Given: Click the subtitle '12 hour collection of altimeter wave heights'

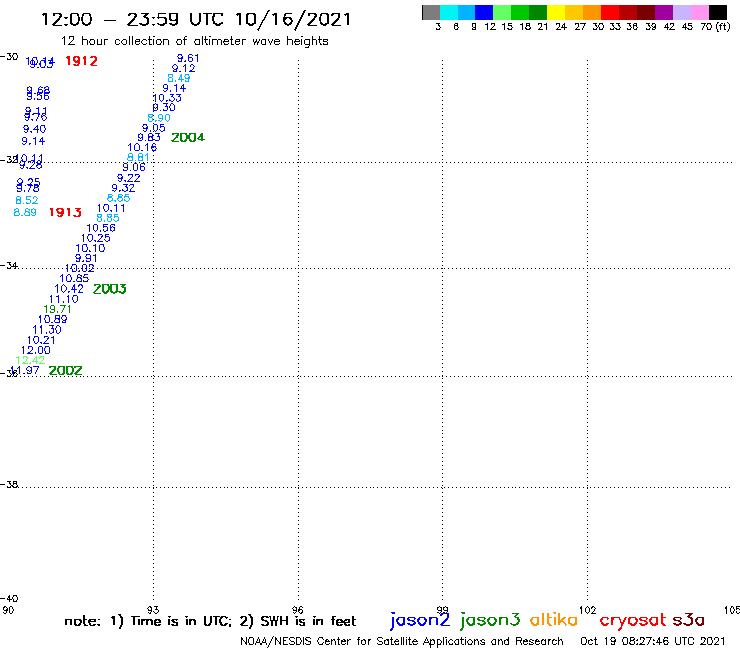Looking at the screenshot, I should tap(194, 42).
